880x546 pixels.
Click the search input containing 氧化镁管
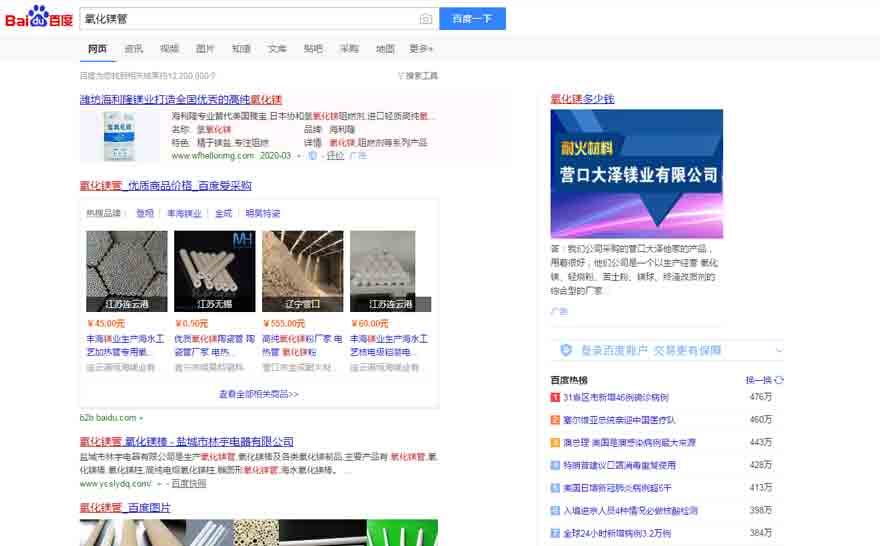(248, 19)
